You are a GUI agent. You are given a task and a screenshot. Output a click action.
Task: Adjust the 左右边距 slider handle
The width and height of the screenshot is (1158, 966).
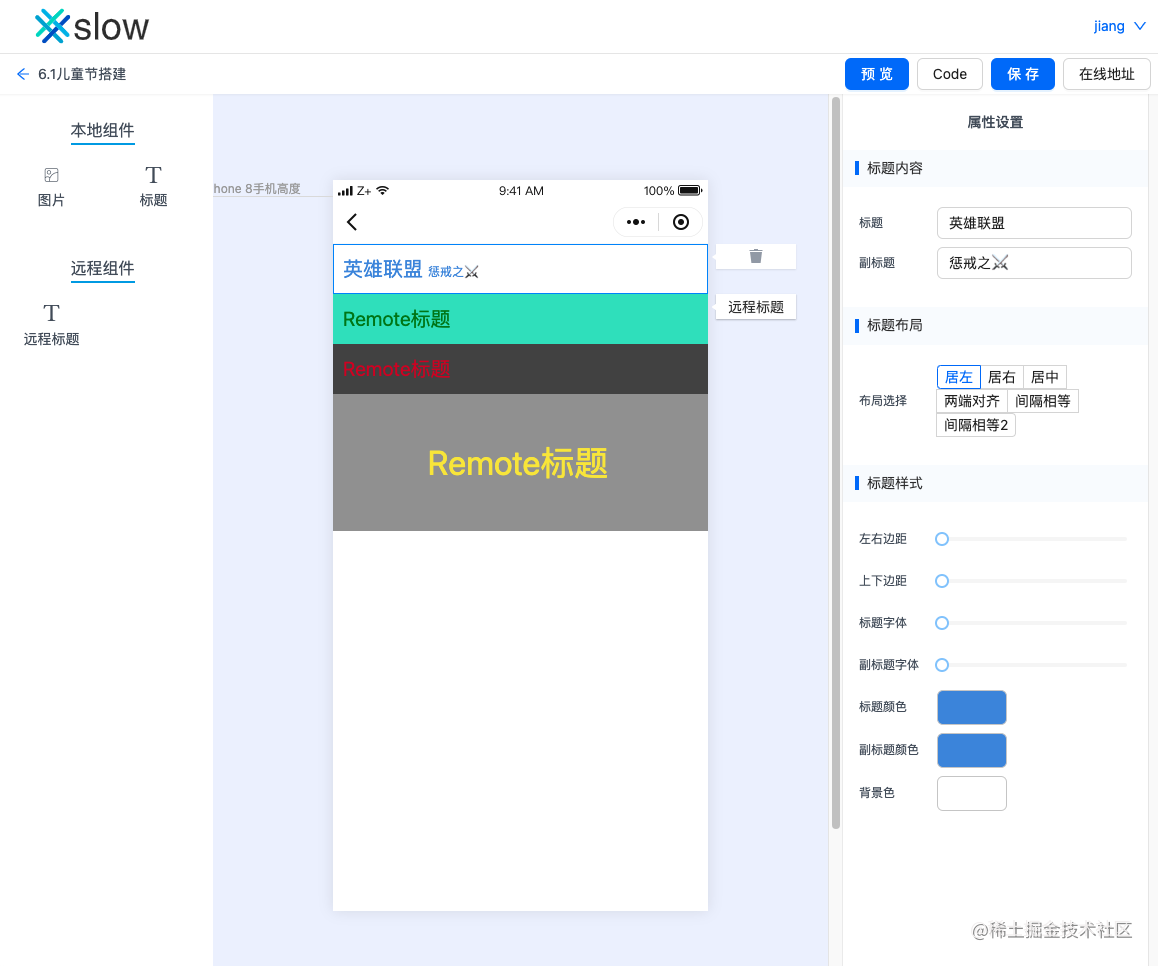[x=942, y=539]
